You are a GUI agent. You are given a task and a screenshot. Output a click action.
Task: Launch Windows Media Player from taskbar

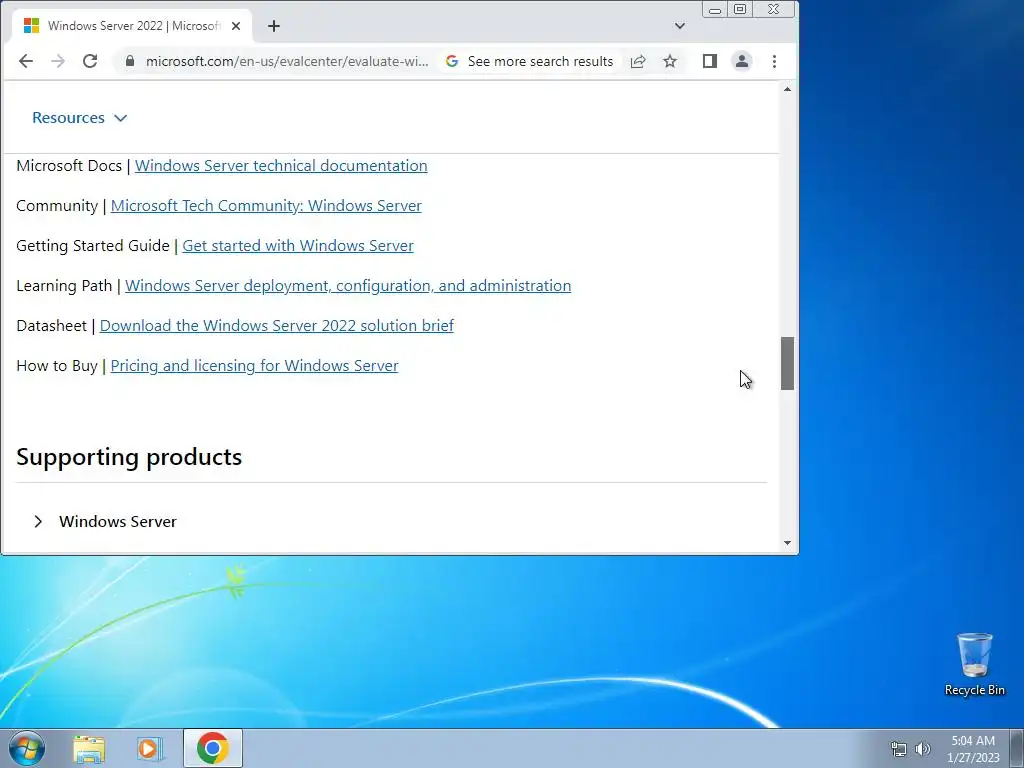click(x=150, y=748)
